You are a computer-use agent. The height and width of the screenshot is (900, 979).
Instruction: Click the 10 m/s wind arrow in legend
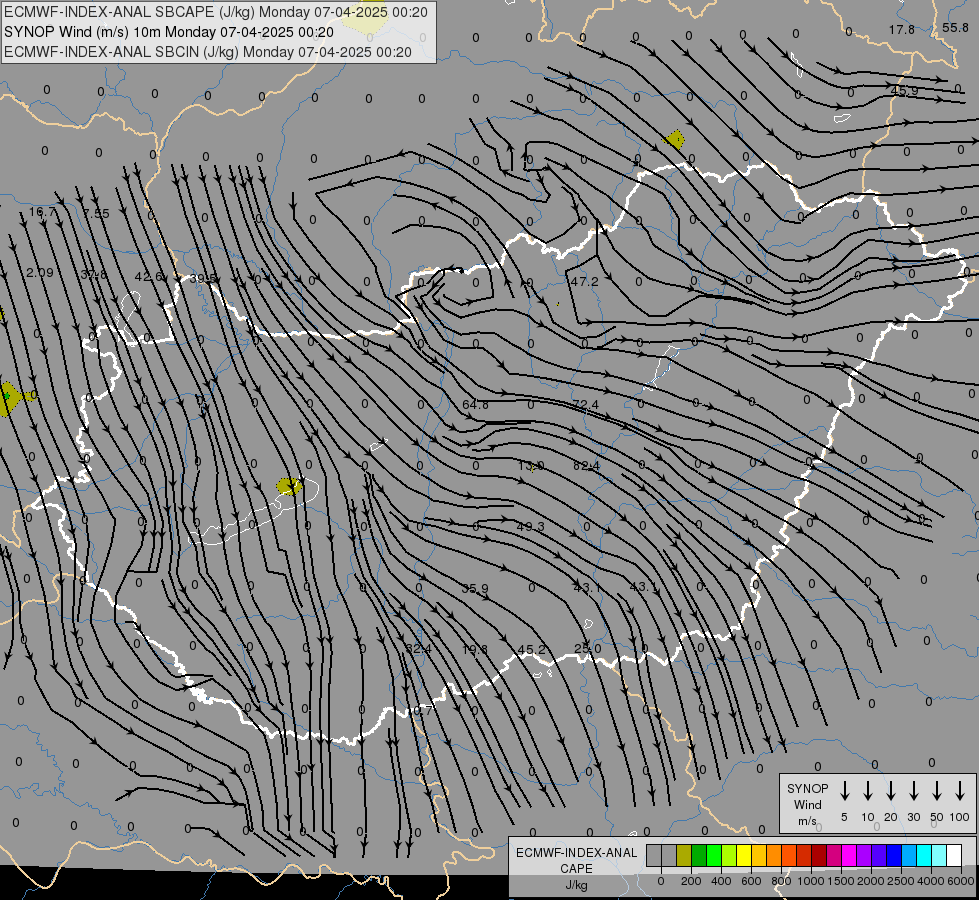click(x=868, y=791)
